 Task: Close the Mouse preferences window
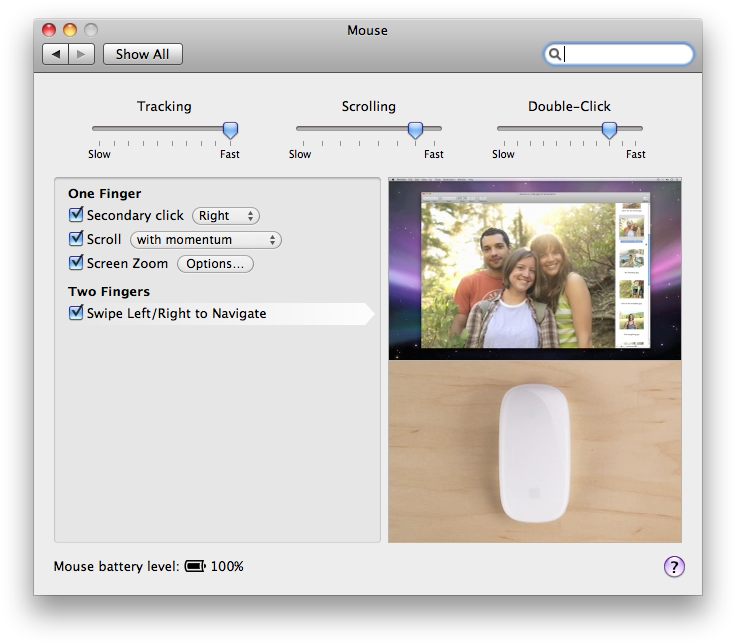coord(49,30)
